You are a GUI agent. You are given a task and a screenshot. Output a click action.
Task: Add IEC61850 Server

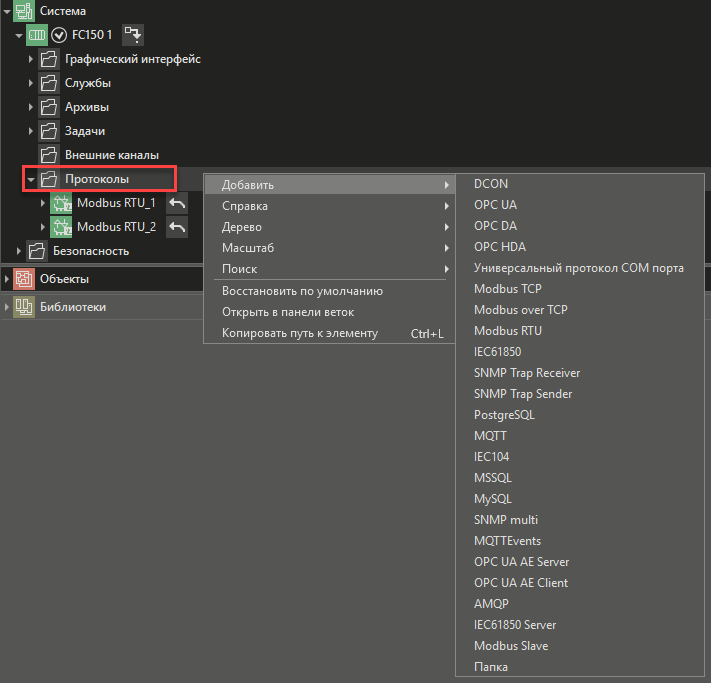point(580,625)
